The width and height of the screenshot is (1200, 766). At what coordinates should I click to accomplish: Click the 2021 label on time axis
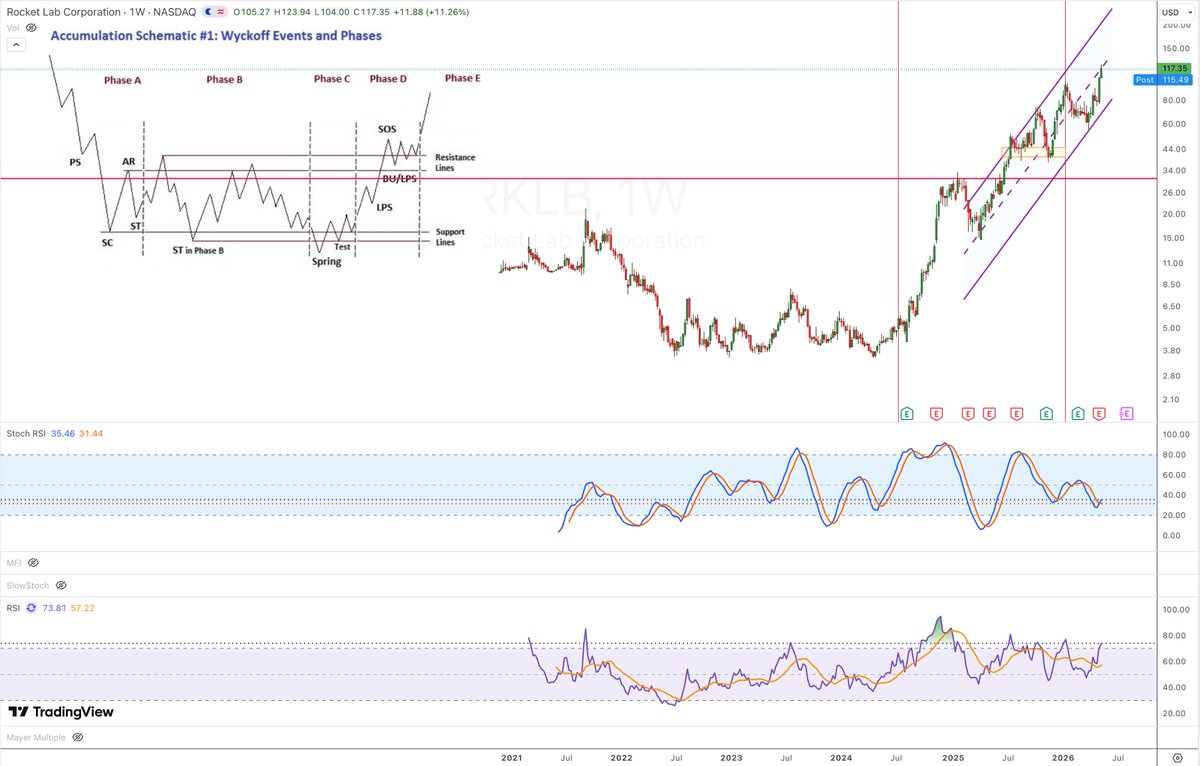pos(512,756)
